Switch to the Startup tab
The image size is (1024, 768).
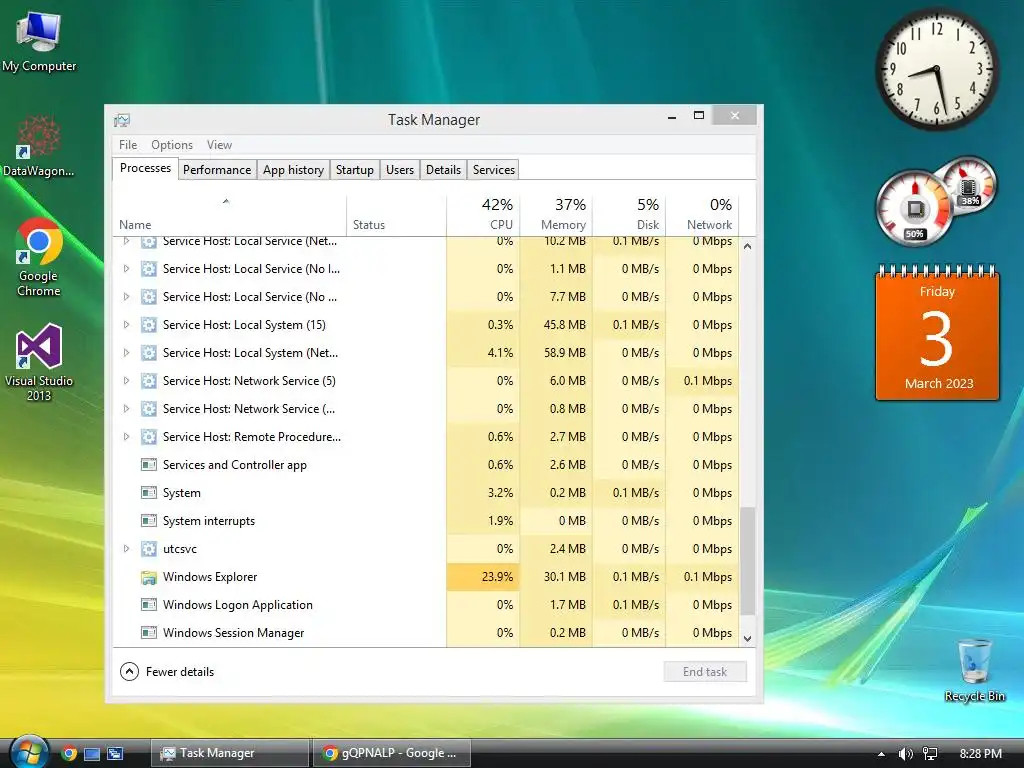point(355,170)
